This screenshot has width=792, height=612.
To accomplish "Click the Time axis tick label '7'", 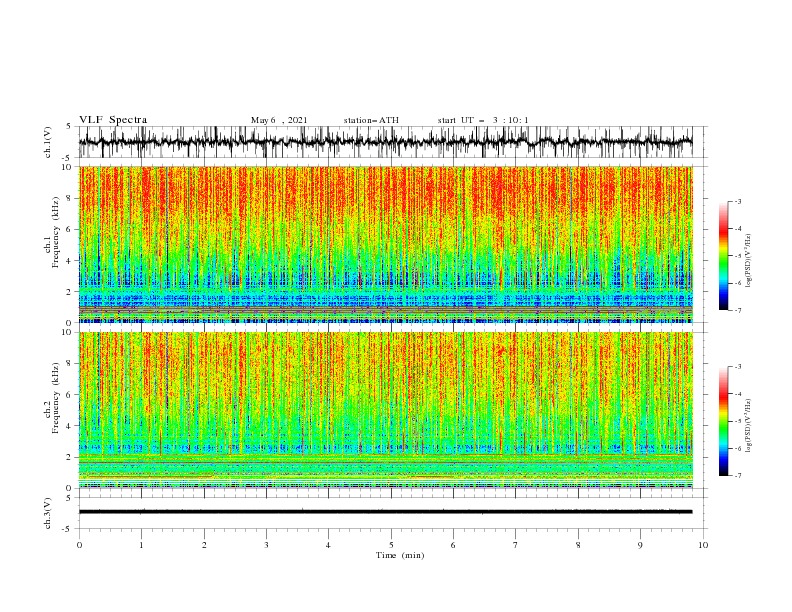I will pos(516,545).
